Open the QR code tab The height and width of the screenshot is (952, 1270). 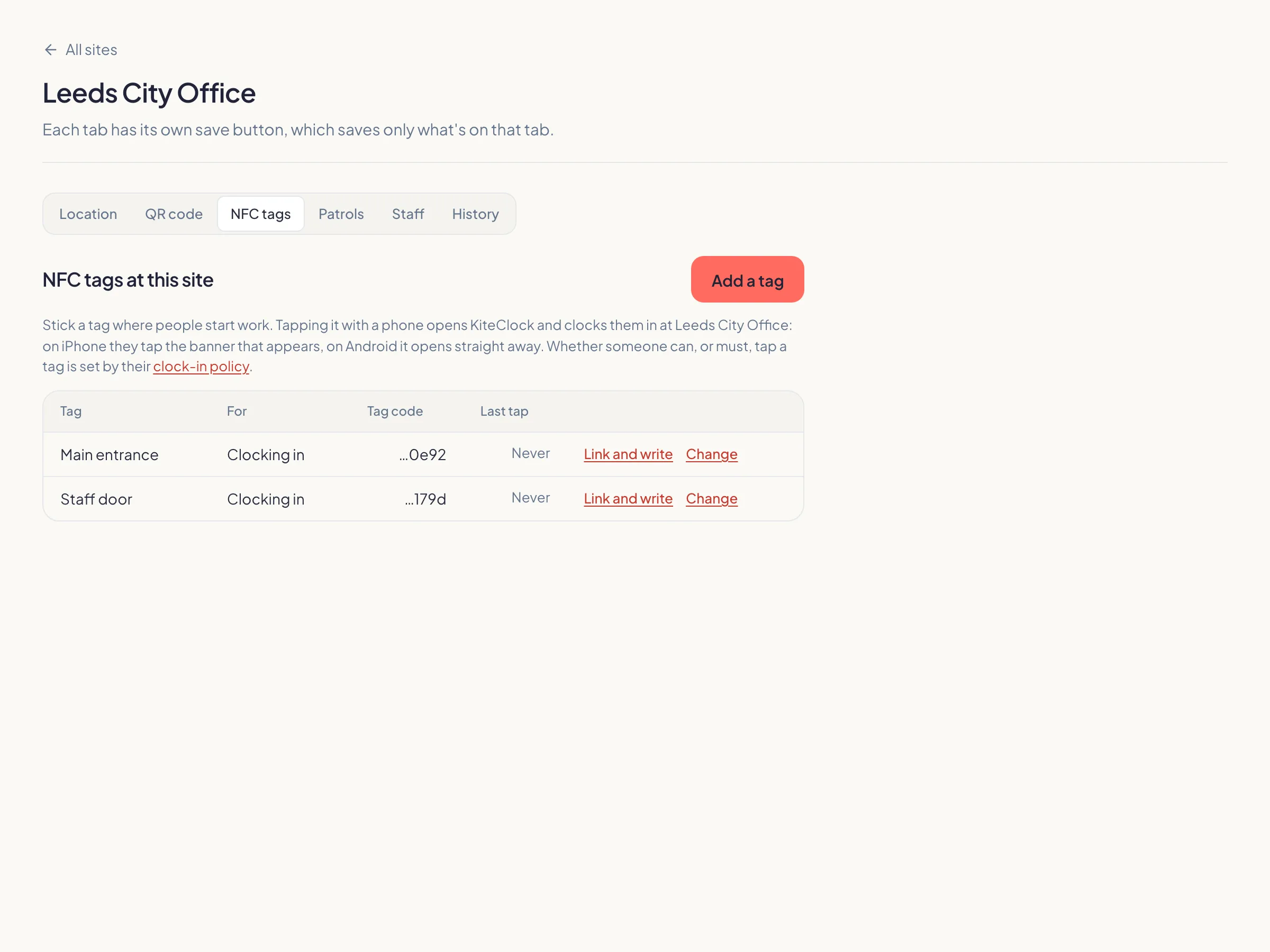click(x=174, y=214)
